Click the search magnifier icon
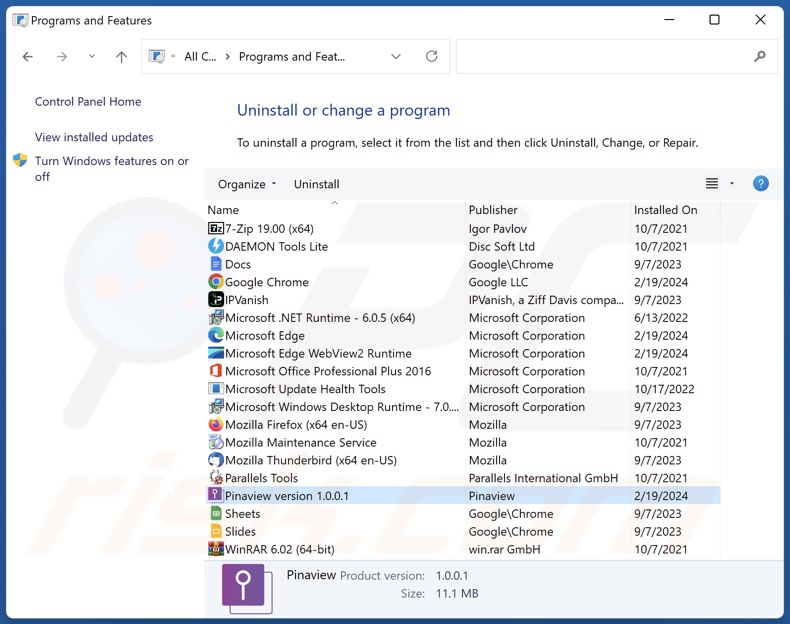790x624 pixels. (x=759, y=56)
